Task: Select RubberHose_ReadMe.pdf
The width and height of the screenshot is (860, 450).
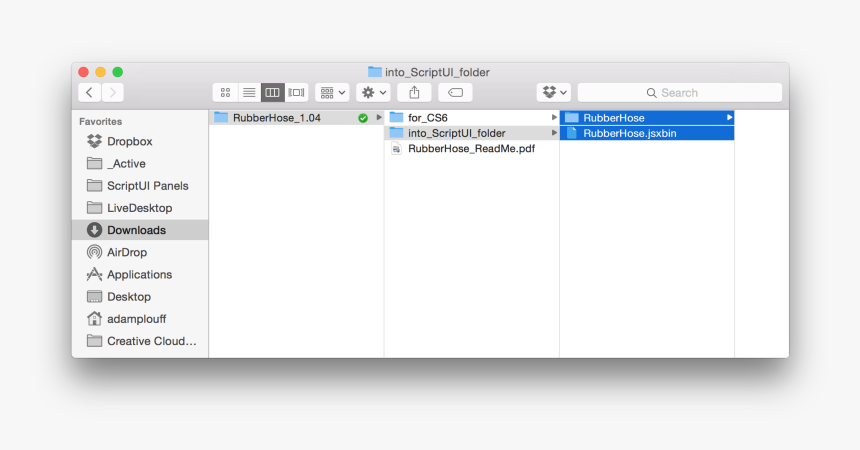Action: [x=472, y=149]
